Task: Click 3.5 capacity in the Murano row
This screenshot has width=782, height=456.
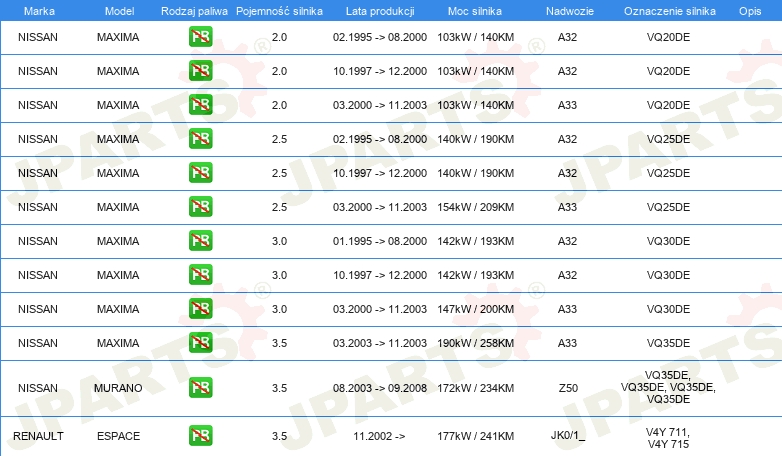Action: point(279,388)
